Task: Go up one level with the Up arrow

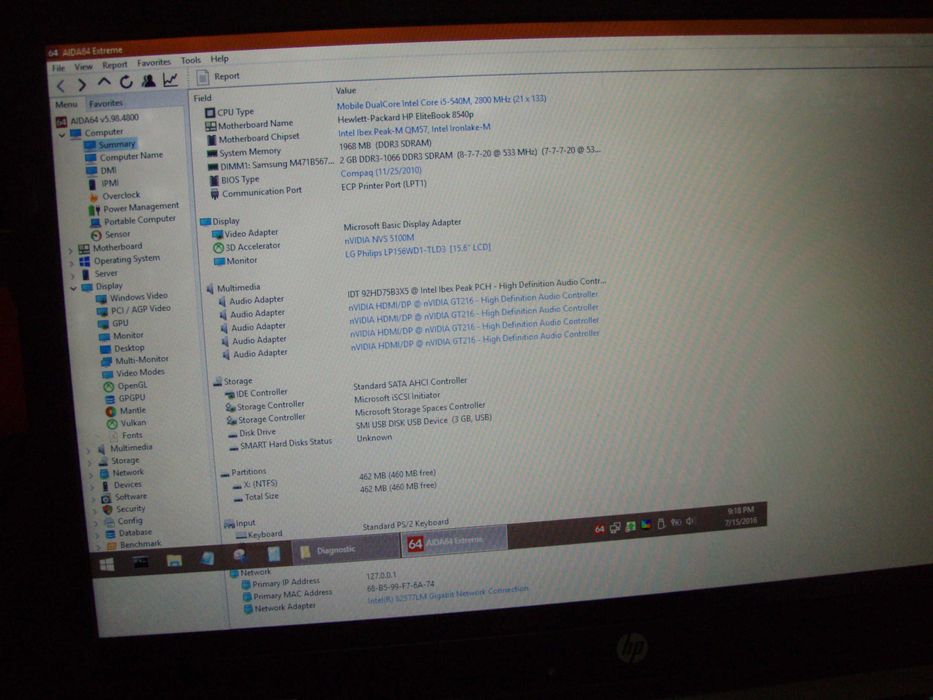Action: coord(104,82)
